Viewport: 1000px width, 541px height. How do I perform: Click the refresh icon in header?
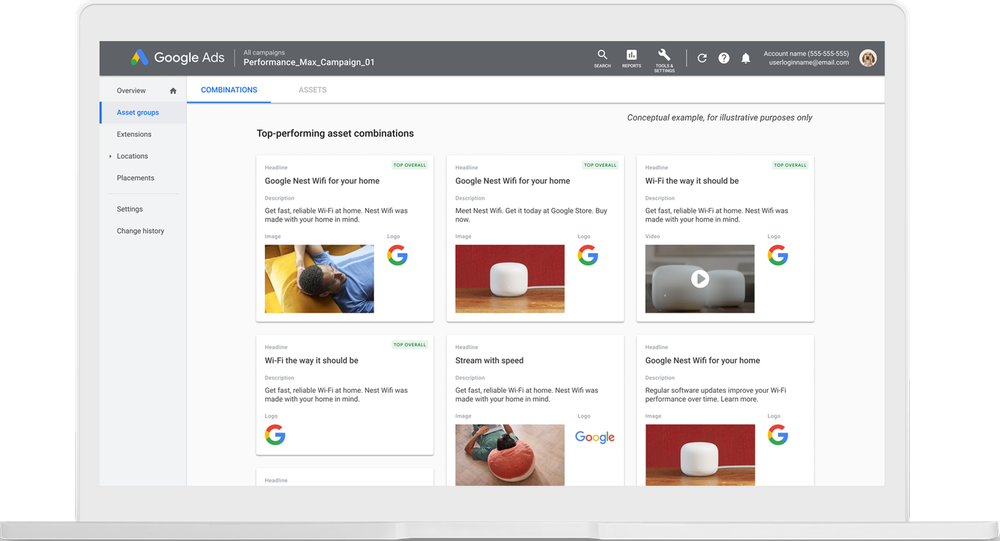pyautogui.click(x=702, y=59)
